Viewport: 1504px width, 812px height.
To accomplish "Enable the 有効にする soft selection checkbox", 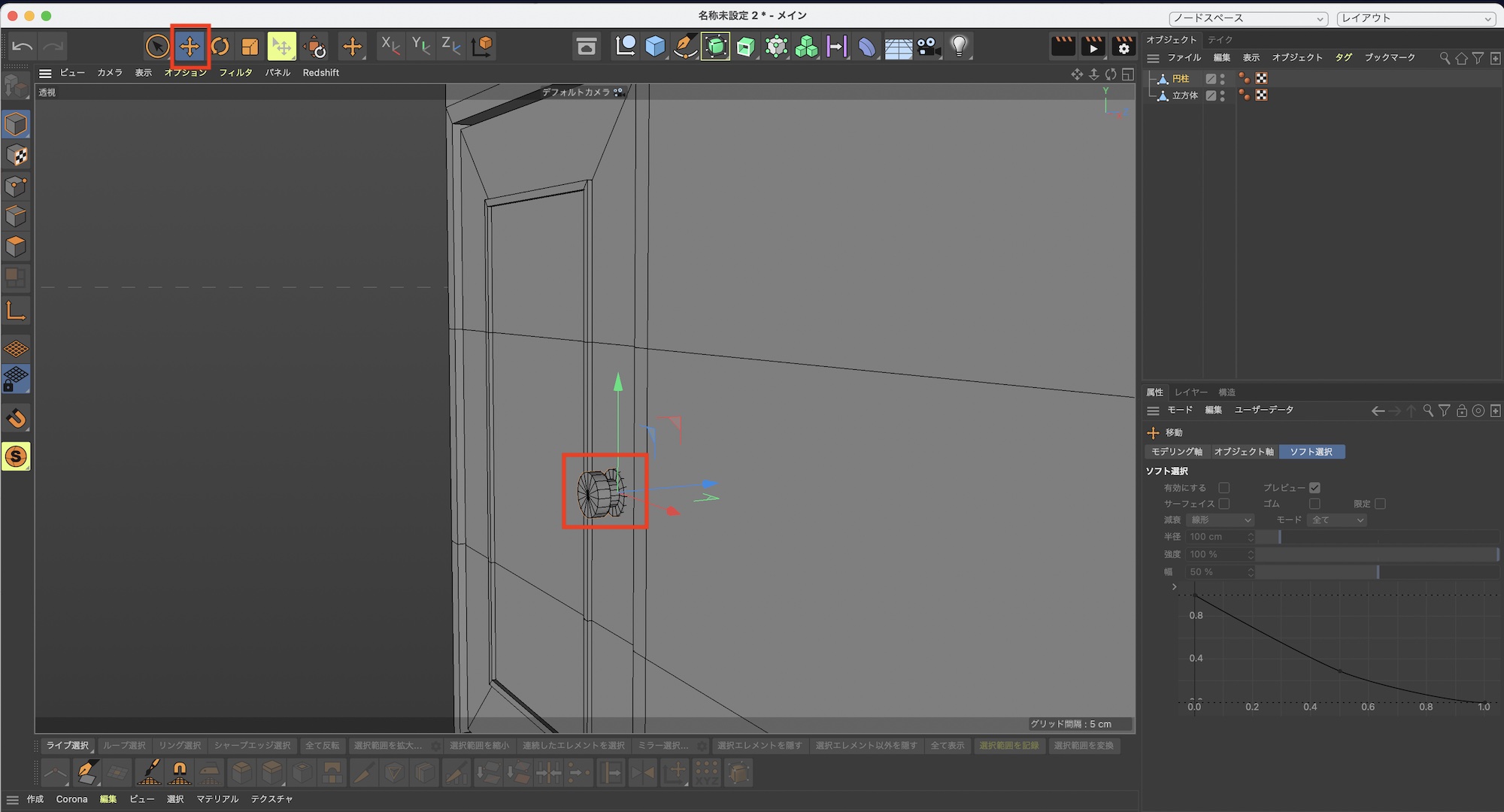I will point(1224,488).
